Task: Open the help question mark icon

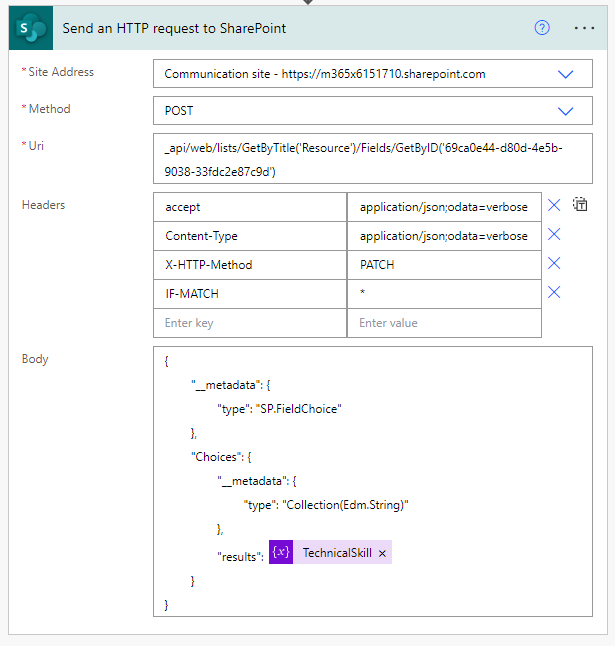Action: point(542,28)
